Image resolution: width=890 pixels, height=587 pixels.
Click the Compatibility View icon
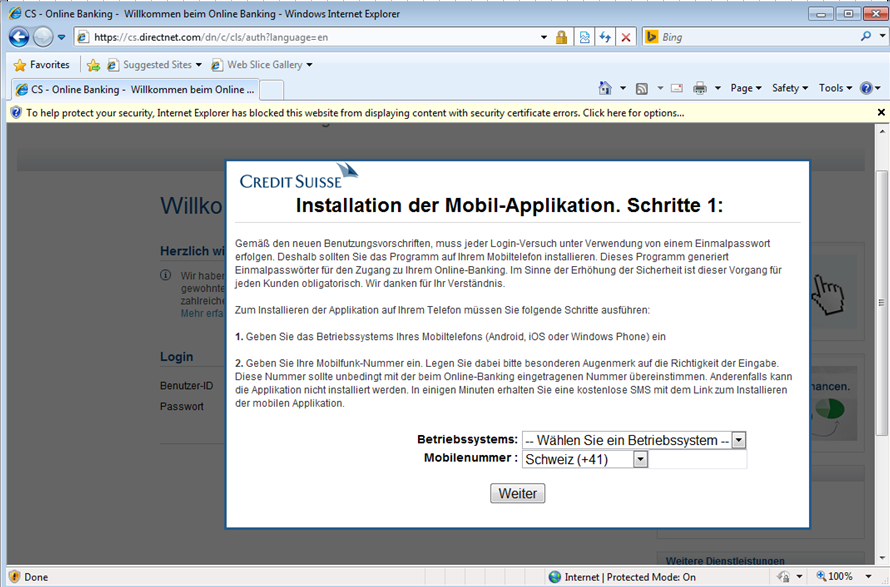[585, 37]
